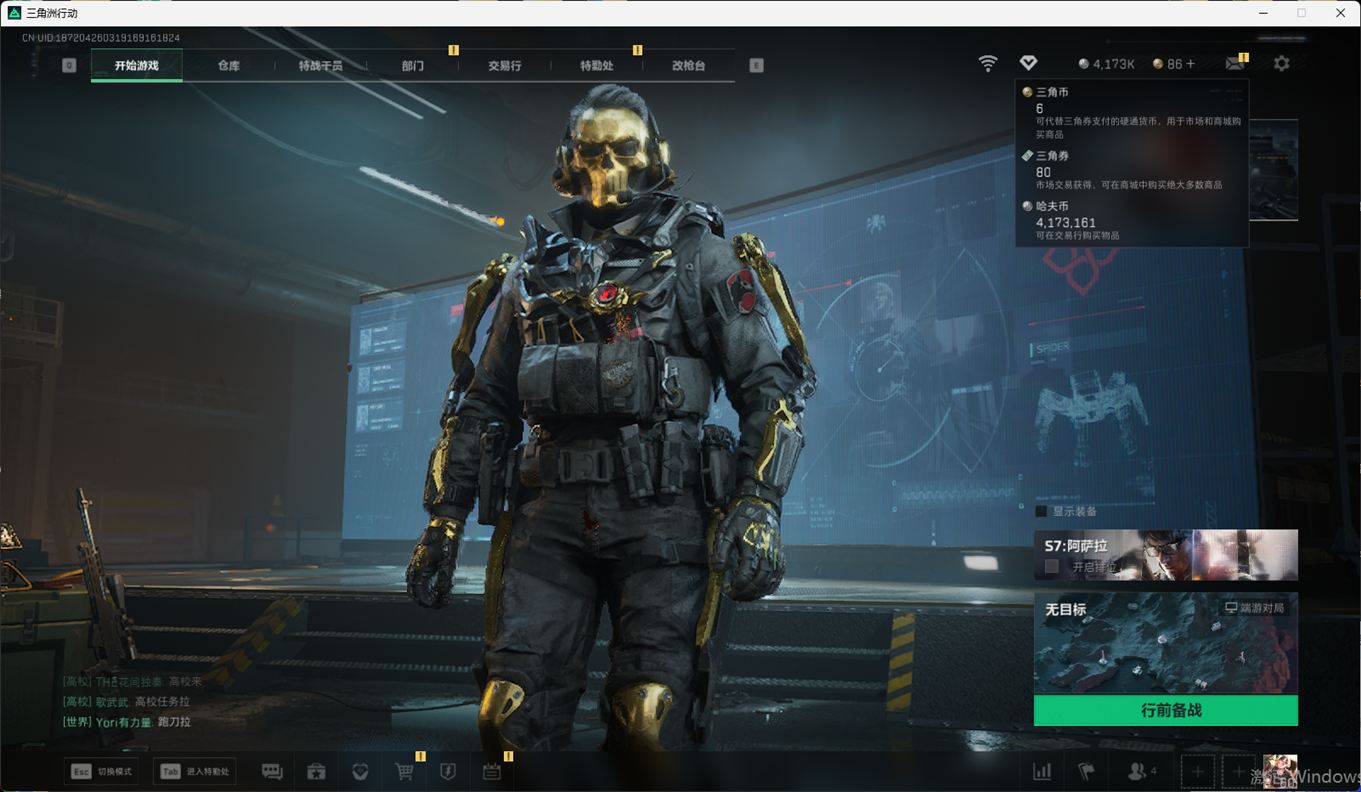
Task: Open the S7:阿萨拉 season banner
Action: pos(1166,555)
